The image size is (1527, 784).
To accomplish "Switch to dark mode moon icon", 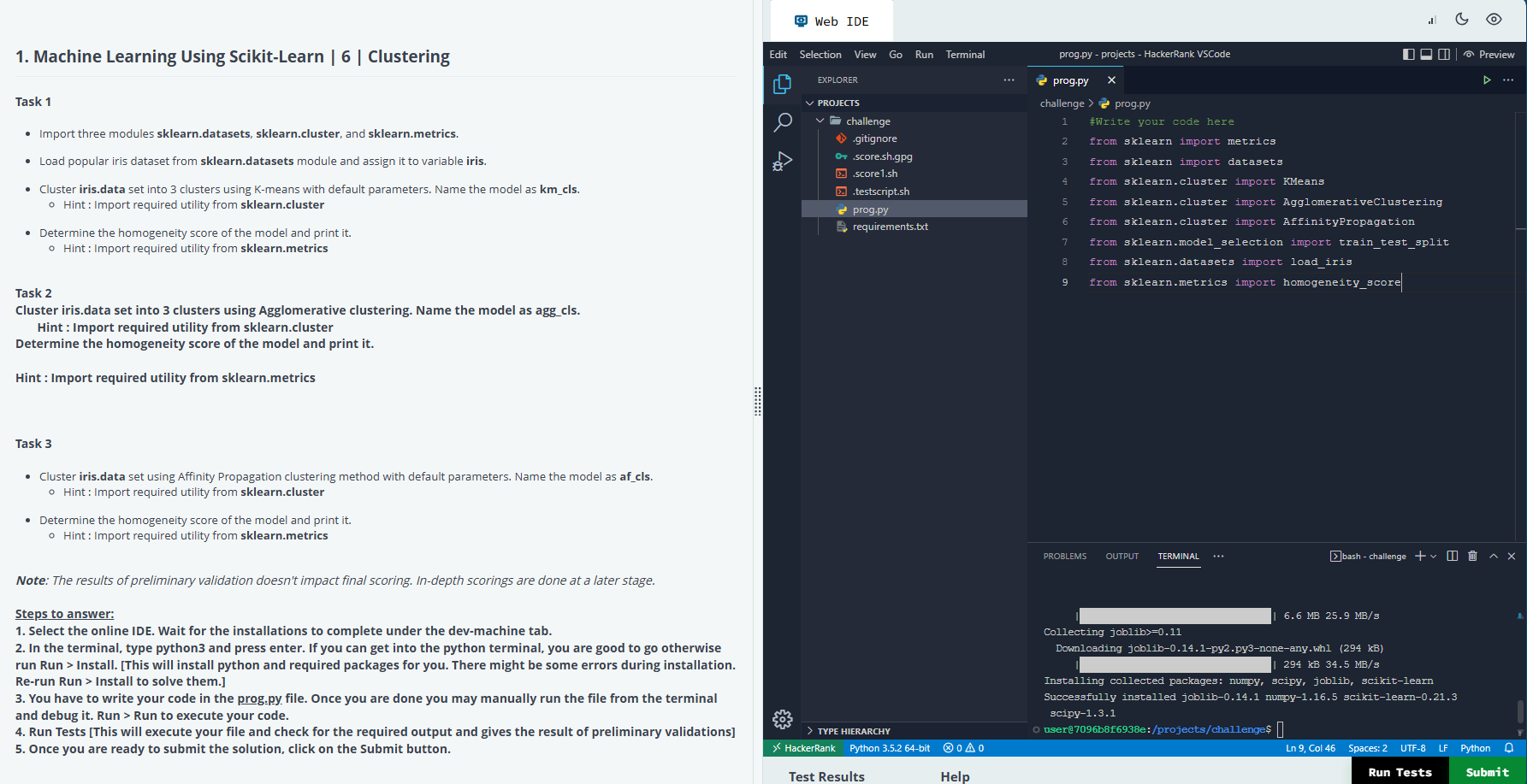I will [1462, 19].
